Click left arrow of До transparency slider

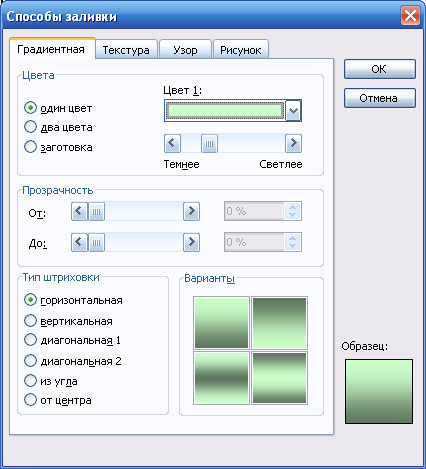79,242
